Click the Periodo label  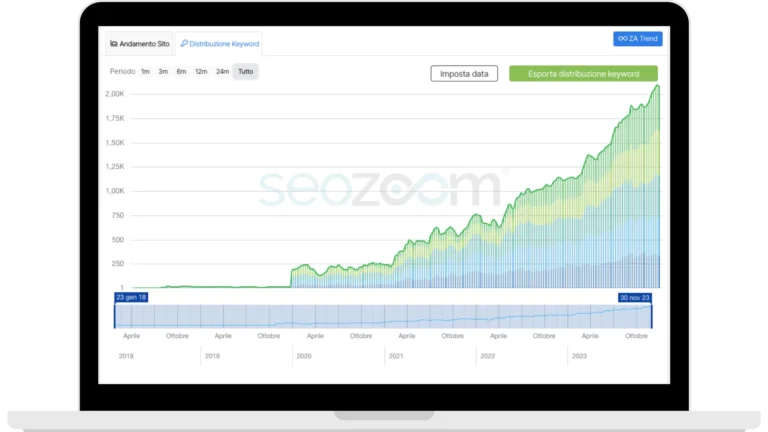[122, 72]
